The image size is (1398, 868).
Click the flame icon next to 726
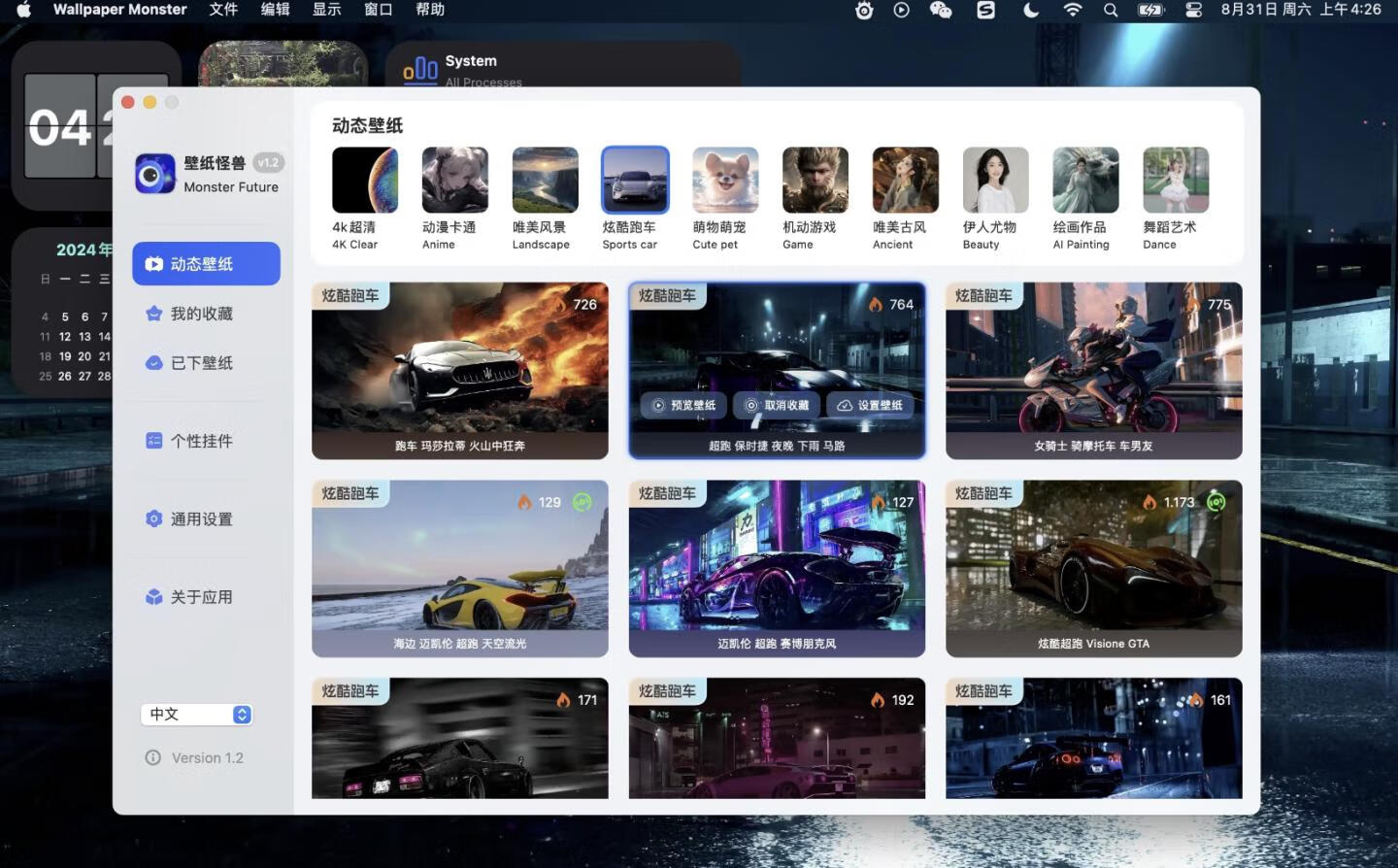[560, 304]
